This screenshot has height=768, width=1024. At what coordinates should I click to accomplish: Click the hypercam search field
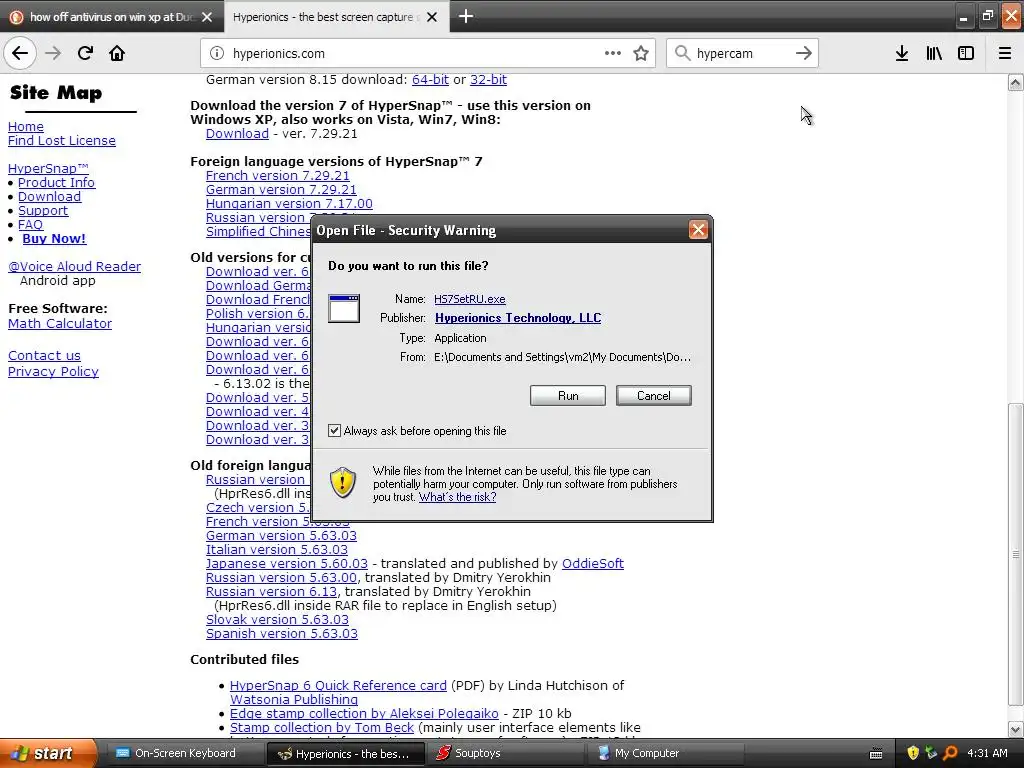point(741,54)
